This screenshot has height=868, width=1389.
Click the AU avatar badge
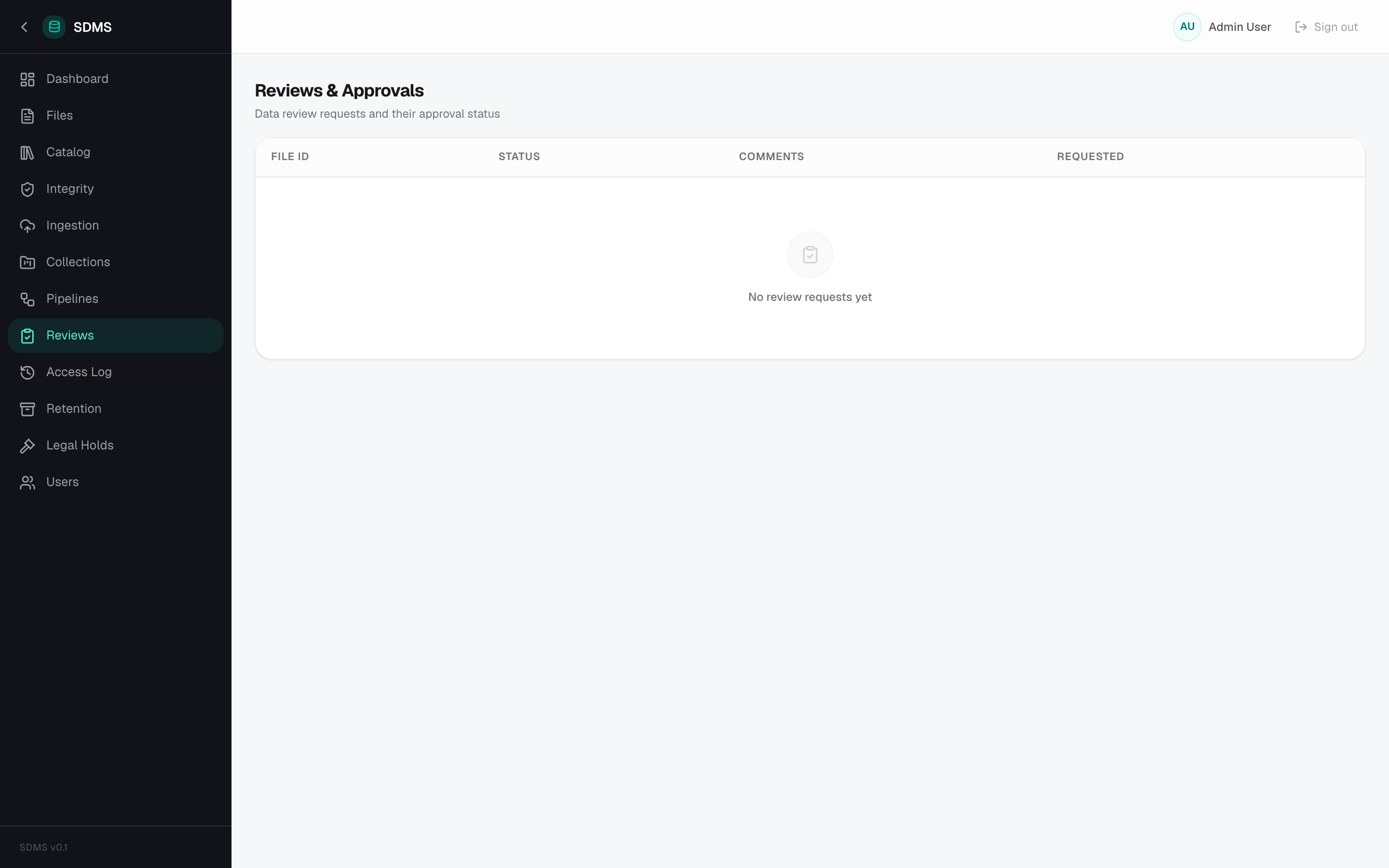(x=1187, y=27)
